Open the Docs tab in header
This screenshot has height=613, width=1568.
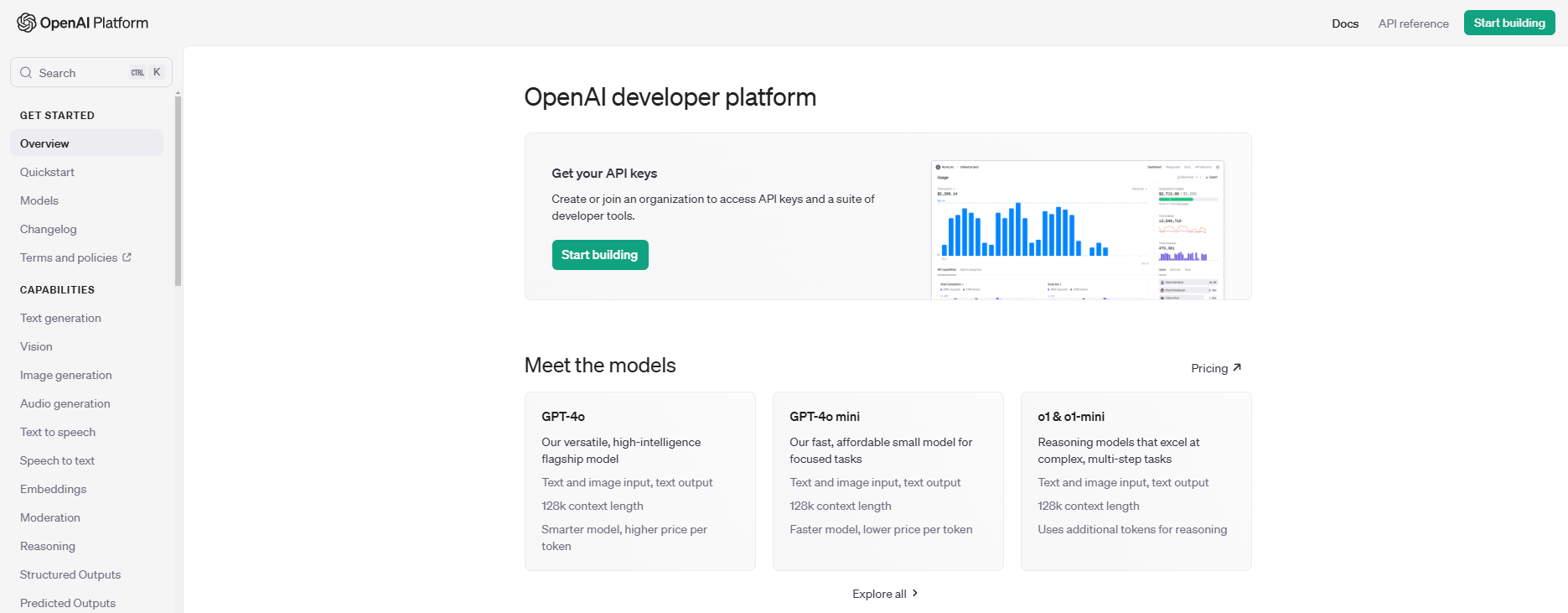point(1345,23)
